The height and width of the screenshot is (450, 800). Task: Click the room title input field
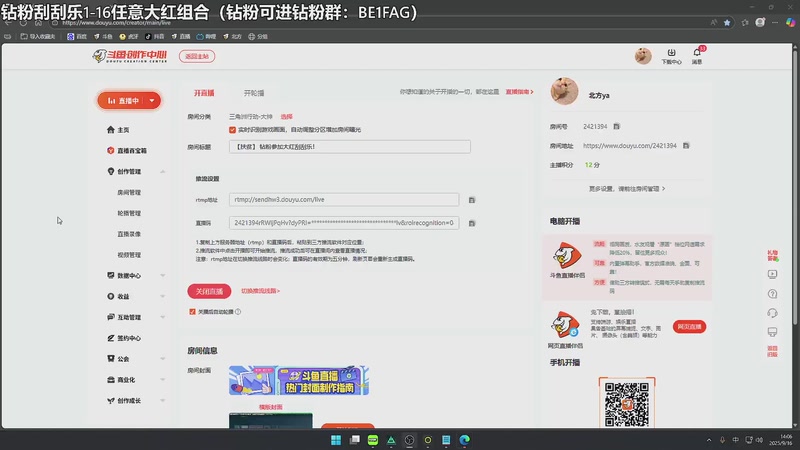(349, 147)
